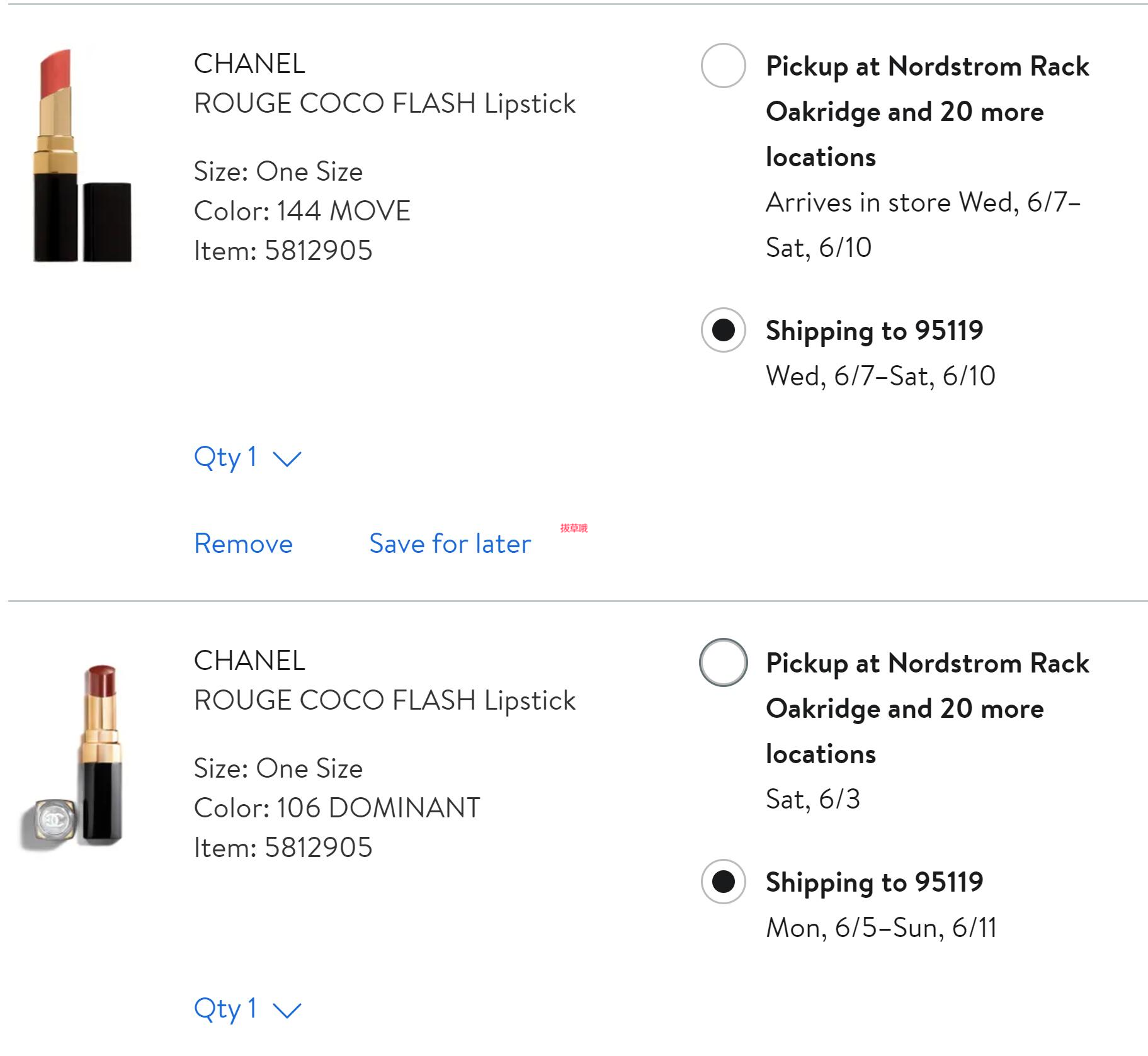Click Shipping to 95119 label dated Mon 6/5
The image size is (1148, 1056).
[874, 882]
